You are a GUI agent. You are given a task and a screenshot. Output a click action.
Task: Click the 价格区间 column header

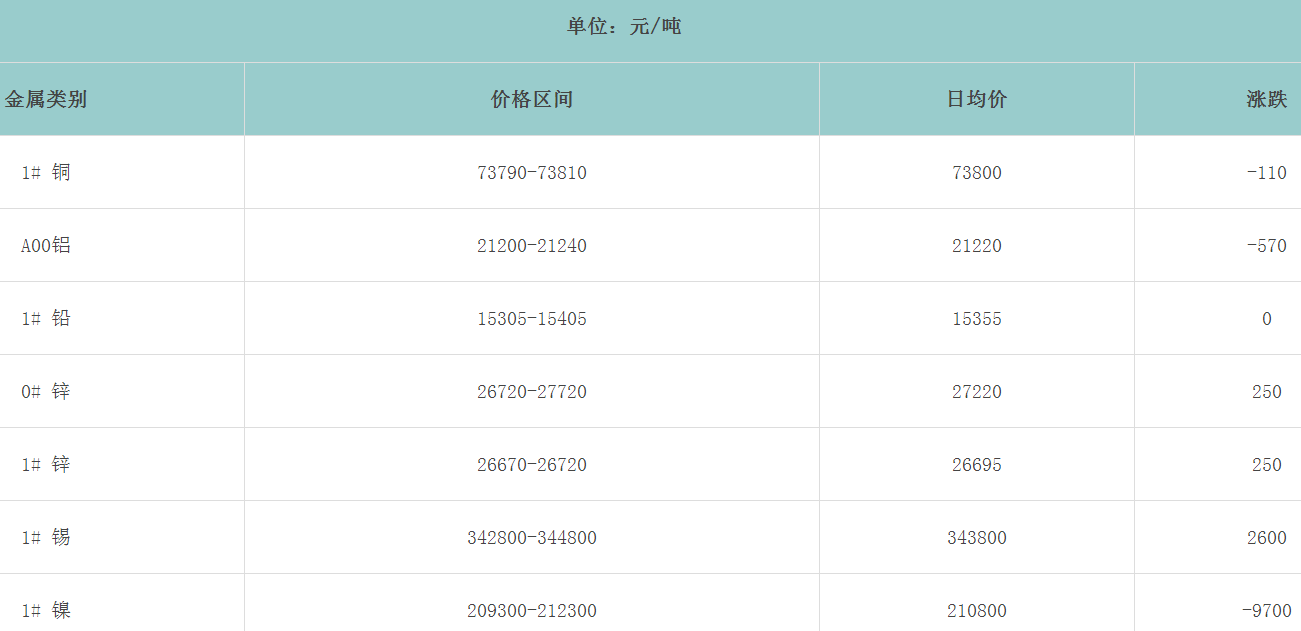(532, 99)
